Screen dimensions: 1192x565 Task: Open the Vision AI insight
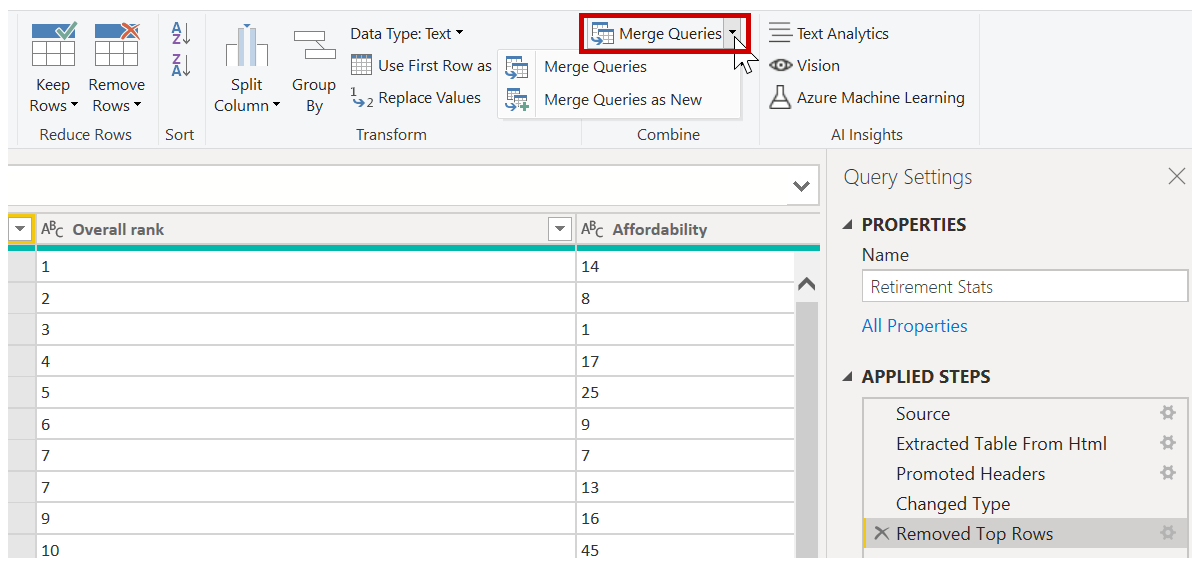point(804,66)
